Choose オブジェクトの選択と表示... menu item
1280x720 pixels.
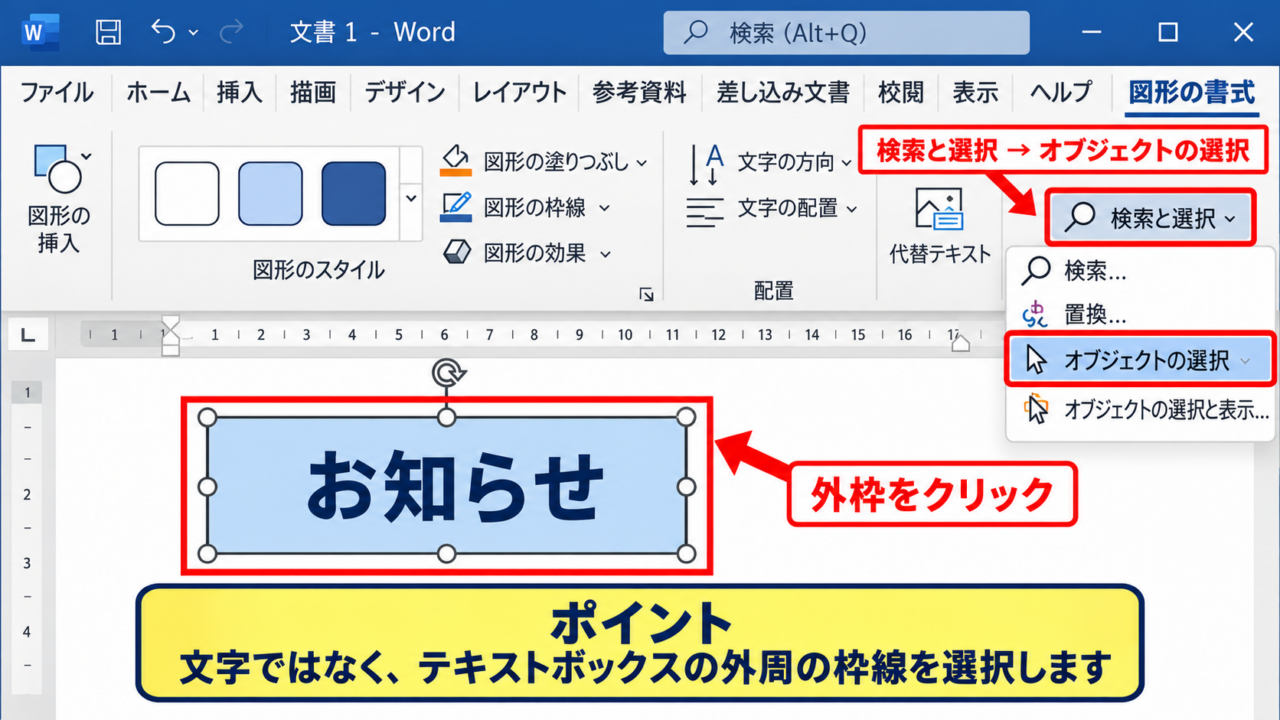1140,409
